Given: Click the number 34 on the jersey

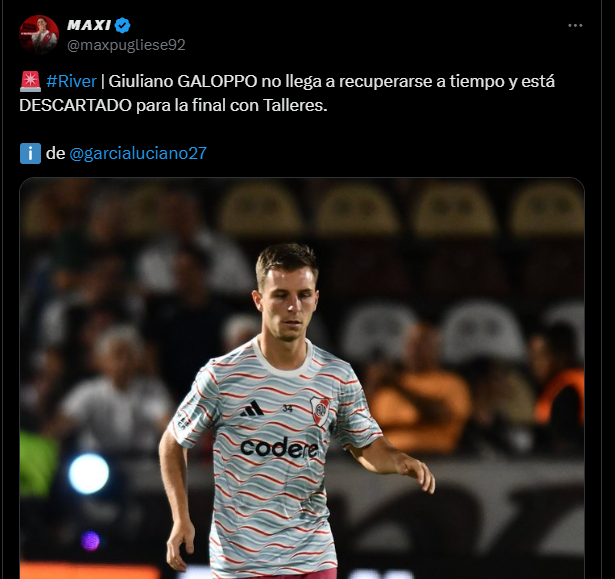Looking at the screenshot, I should (x=287, y=409).
